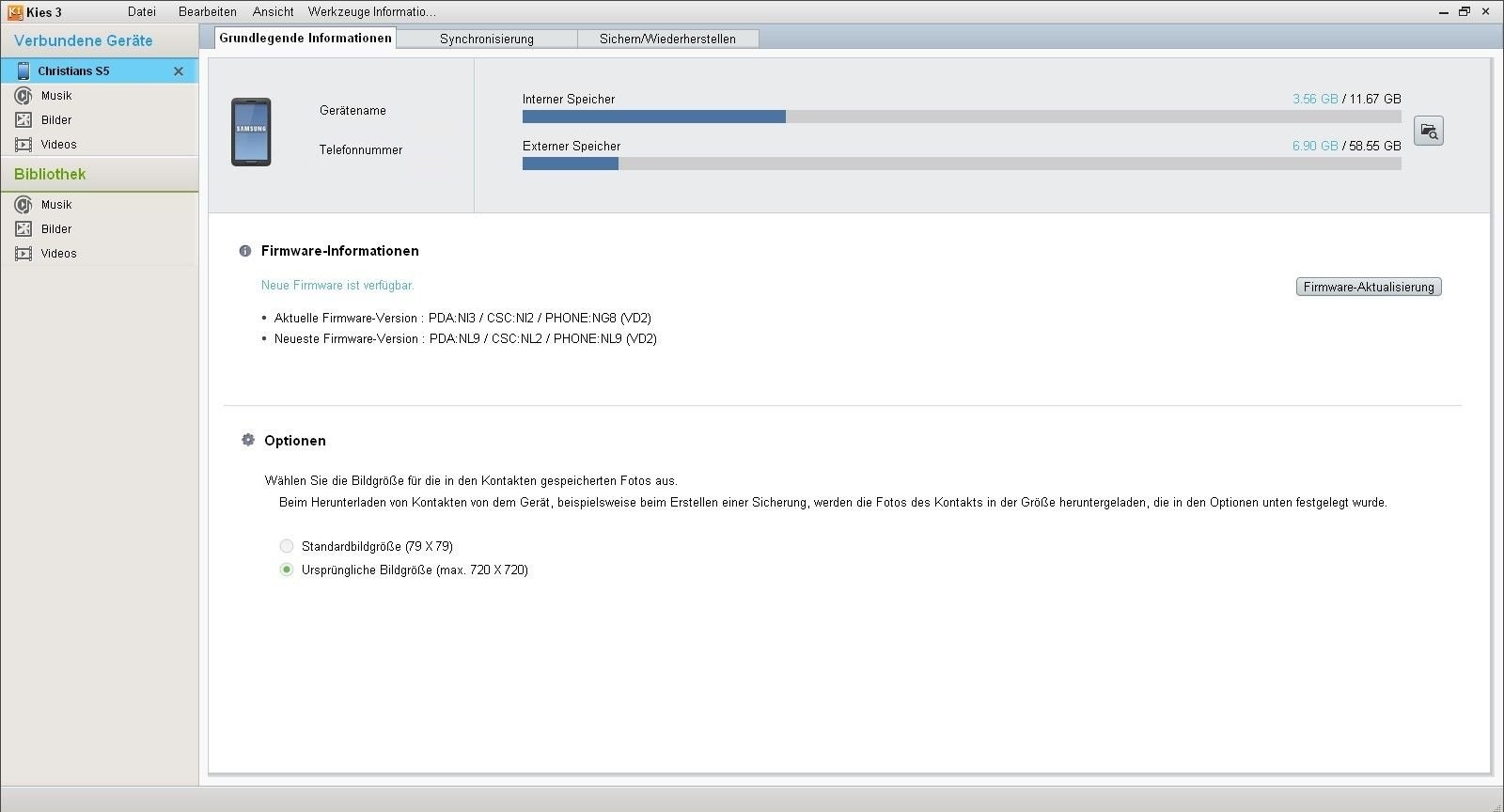Select Ursprüngliche Bildgröße (max. 720 X 720) option
1504x812 pixels.
(x=287, y=570)
